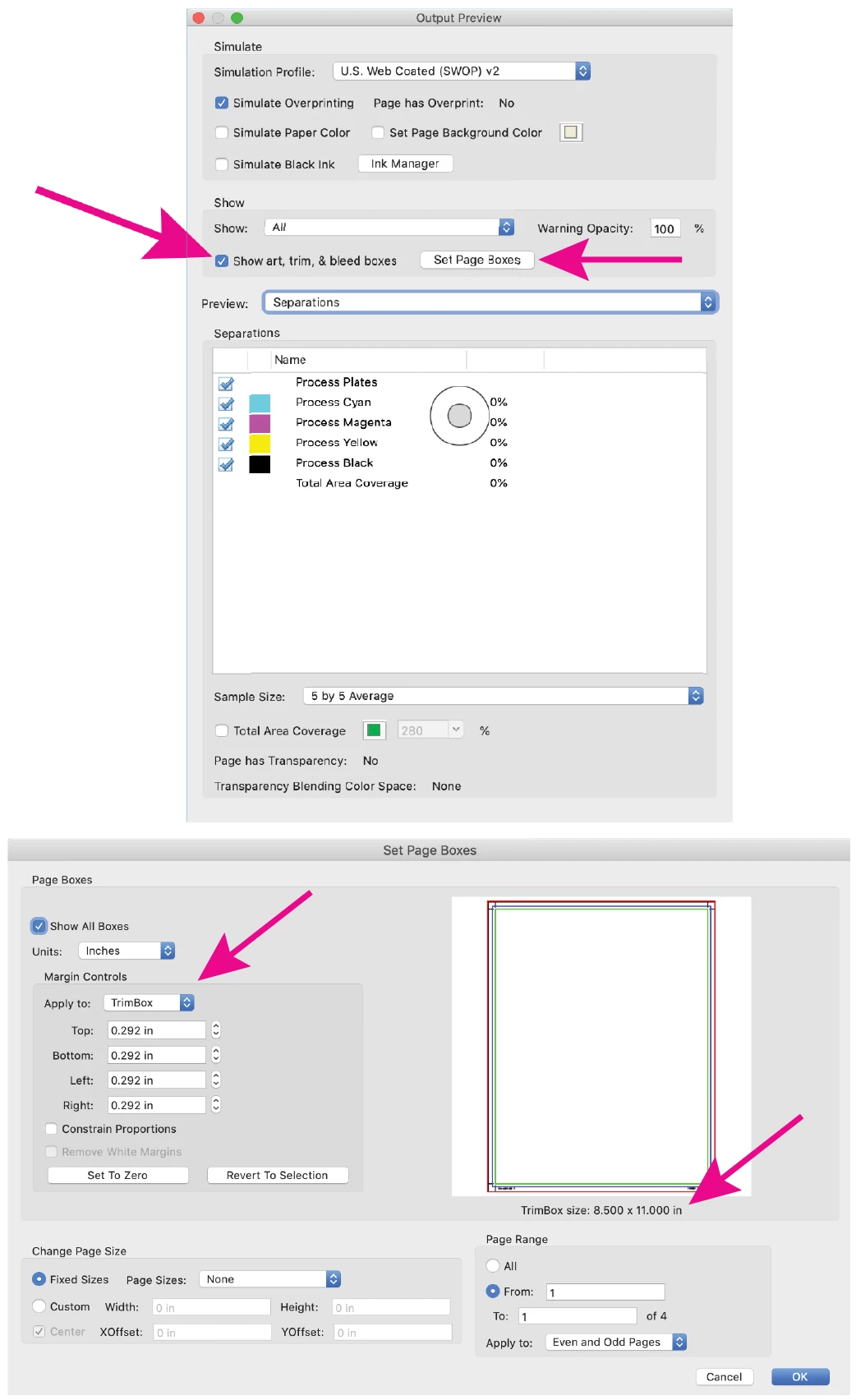
Task: Select Fixed Sizes radio button
Action: 39,1279
